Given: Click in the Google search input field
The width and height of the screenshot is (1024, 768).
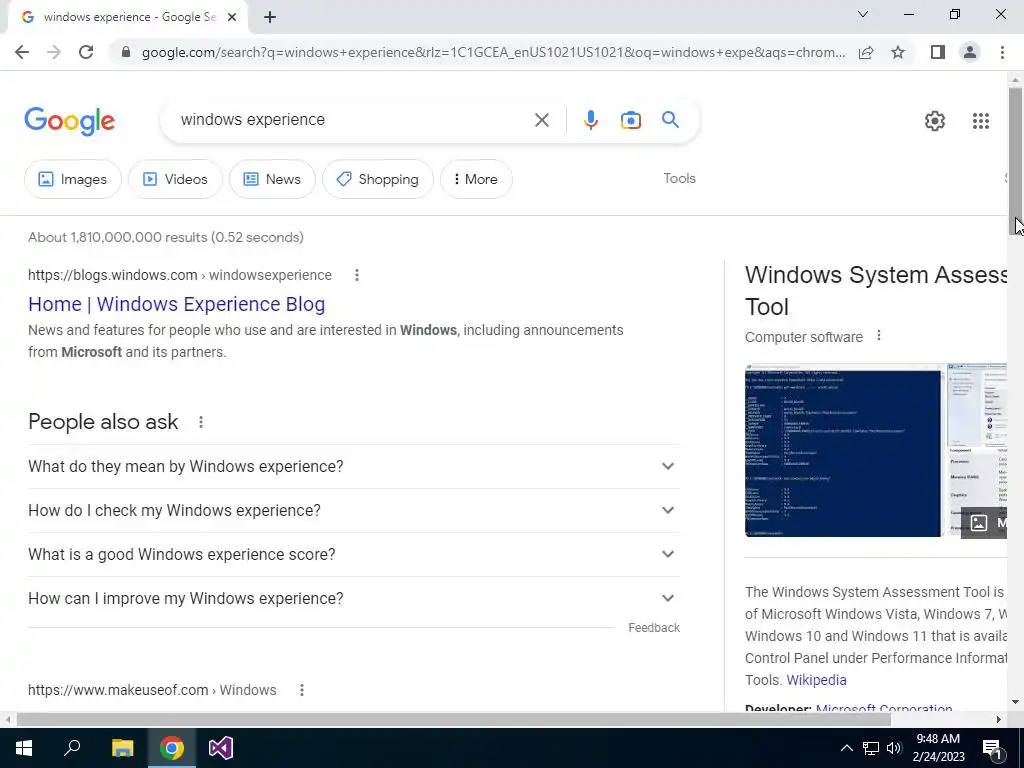Looking at the screenshot, I should 353,120.
